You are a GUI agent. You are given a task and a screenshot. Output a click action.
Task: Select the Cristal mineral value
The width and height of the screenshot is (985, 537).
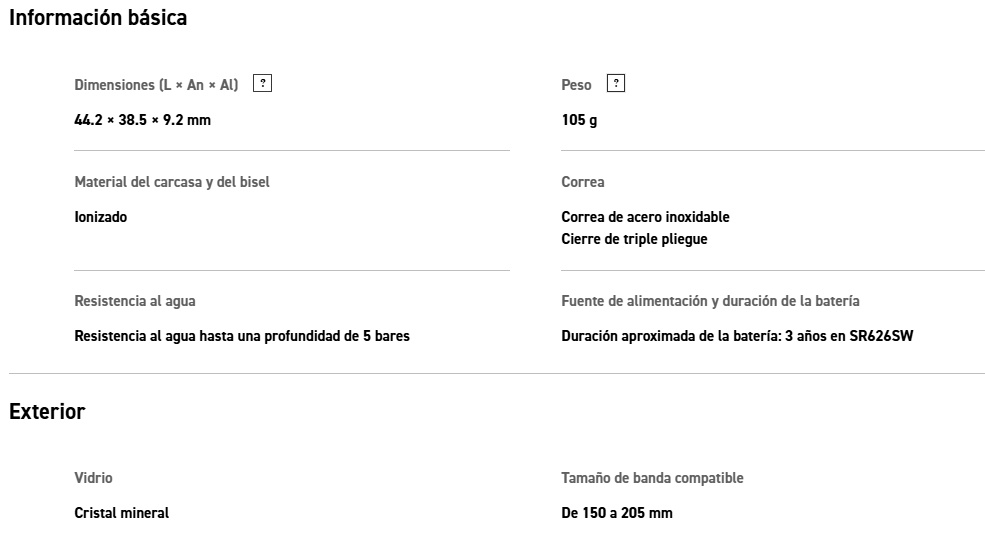pos(122,513)
